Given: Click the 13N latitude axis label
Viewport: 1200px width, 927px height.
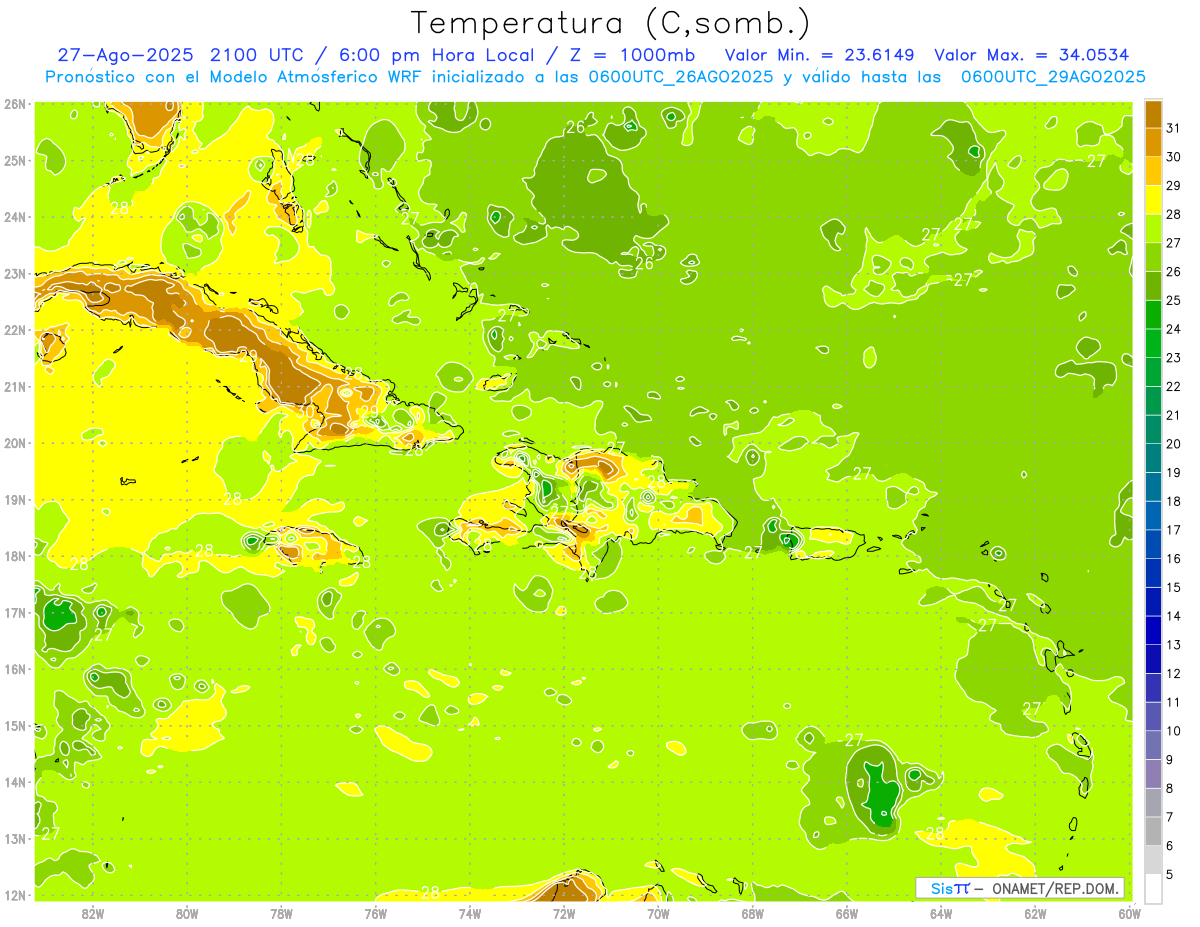Looking at the screenshot, I should [15, 838].
